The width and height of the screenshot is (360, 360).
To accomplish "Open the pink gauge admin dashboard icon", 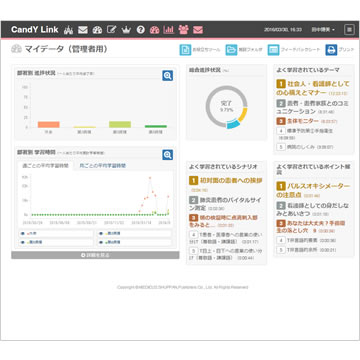I will tap(155, 30).
